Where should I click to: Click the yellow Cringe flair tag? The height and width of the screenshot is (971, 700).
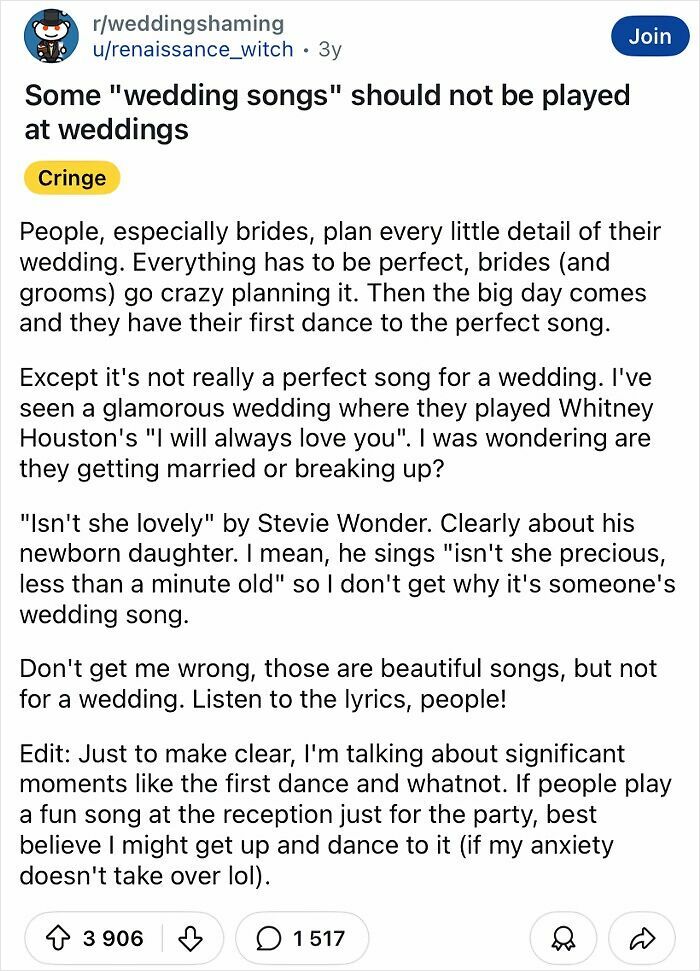[70, 178]
